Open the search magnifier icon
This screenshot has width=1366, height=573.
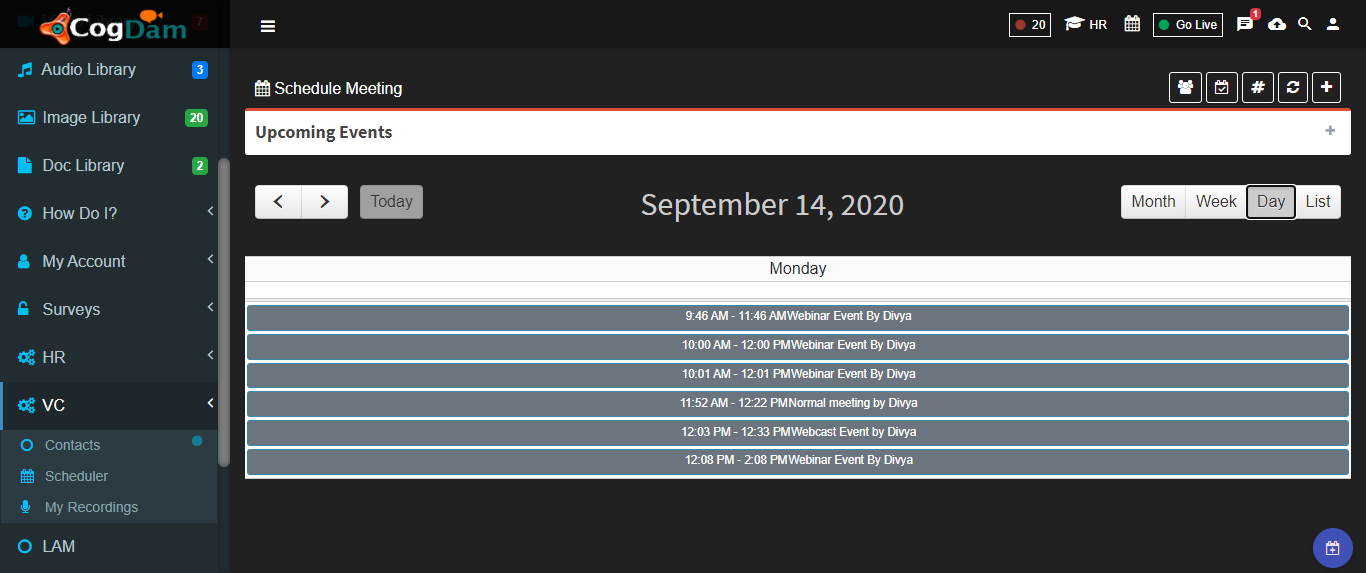(1305, 24)
